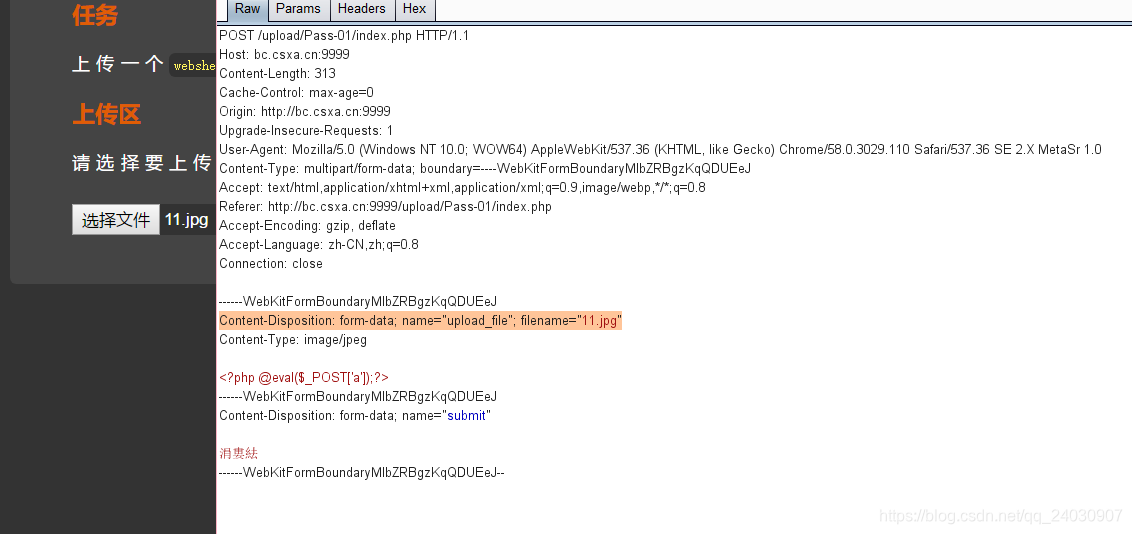
Task: Switch to the Raw tab
Action: (248, 9)
